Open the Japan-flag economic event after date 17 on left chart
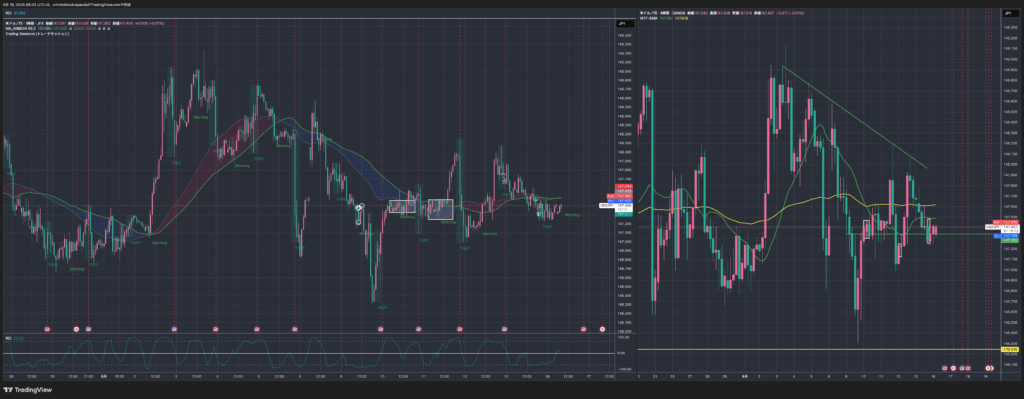The width and height of the screenshot is (1024, 399). (x=602, y=328)
